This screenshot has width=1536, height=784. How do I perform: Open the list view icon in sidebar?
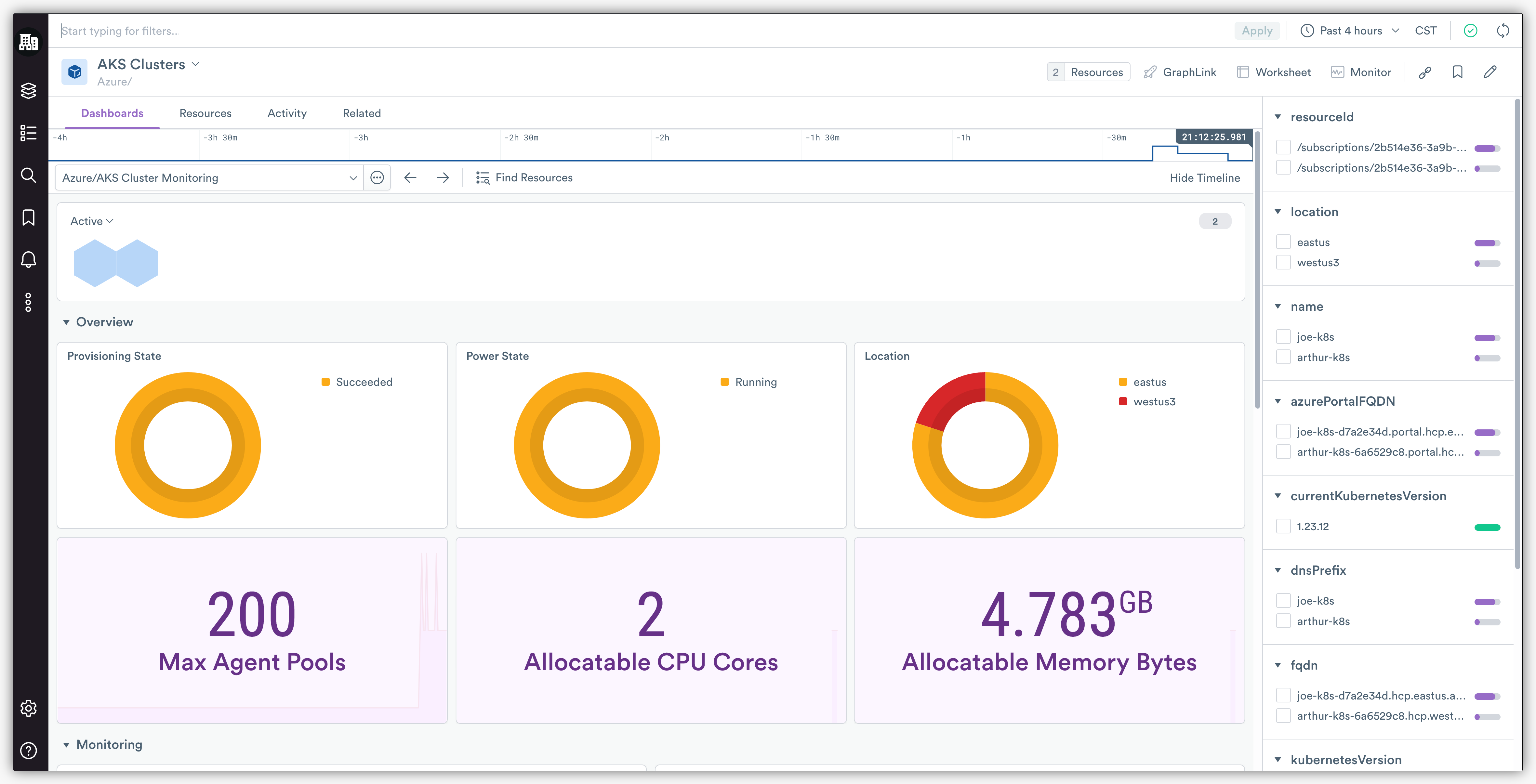click(x=29, y=132)
